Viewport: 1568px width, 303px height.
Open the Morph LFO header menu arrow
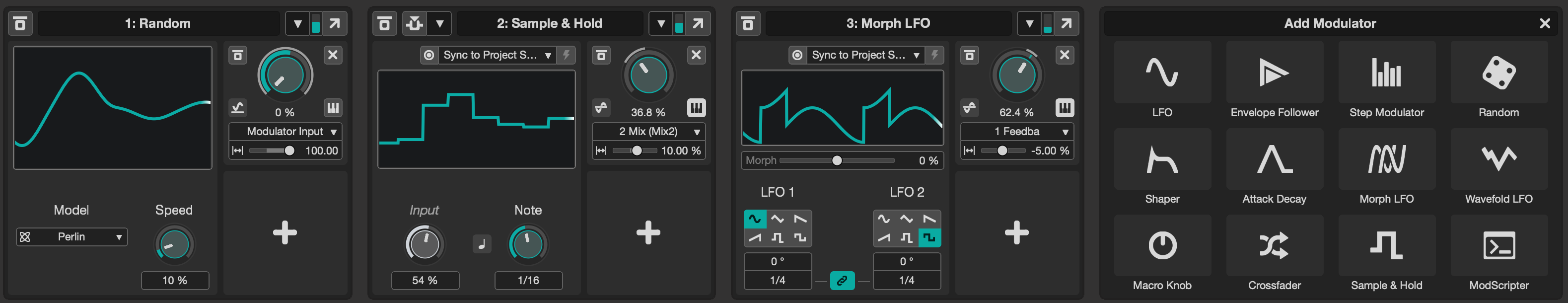(1029, 24)
